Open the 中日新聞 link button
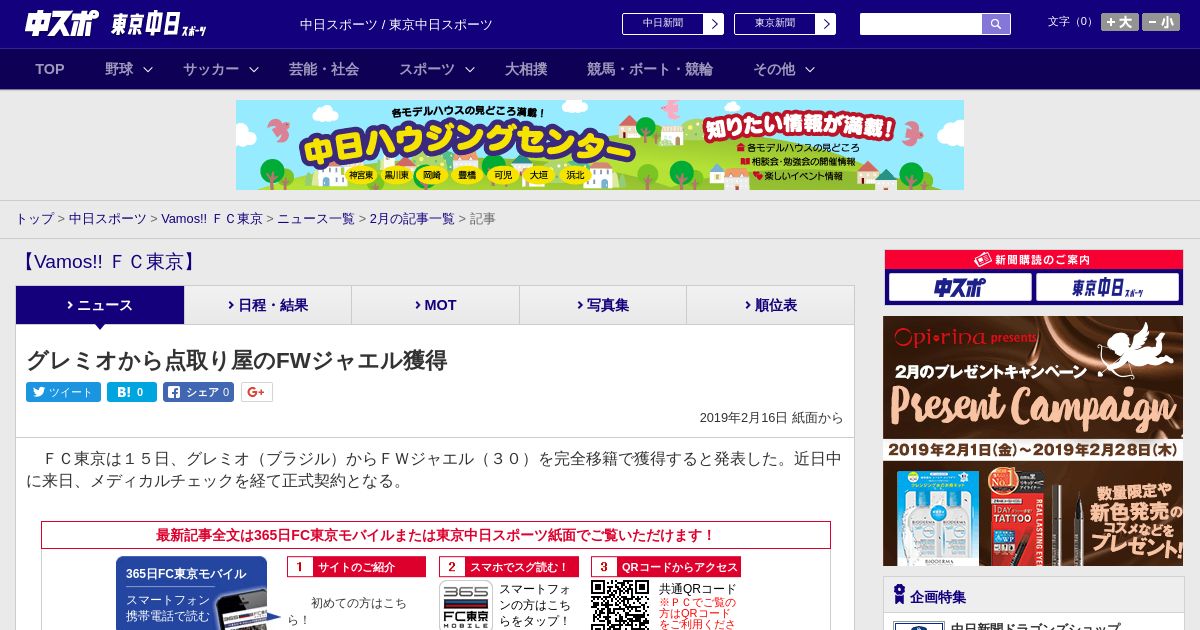The image size is (1200, 630). pyautogui.click(x=672, y=24)
